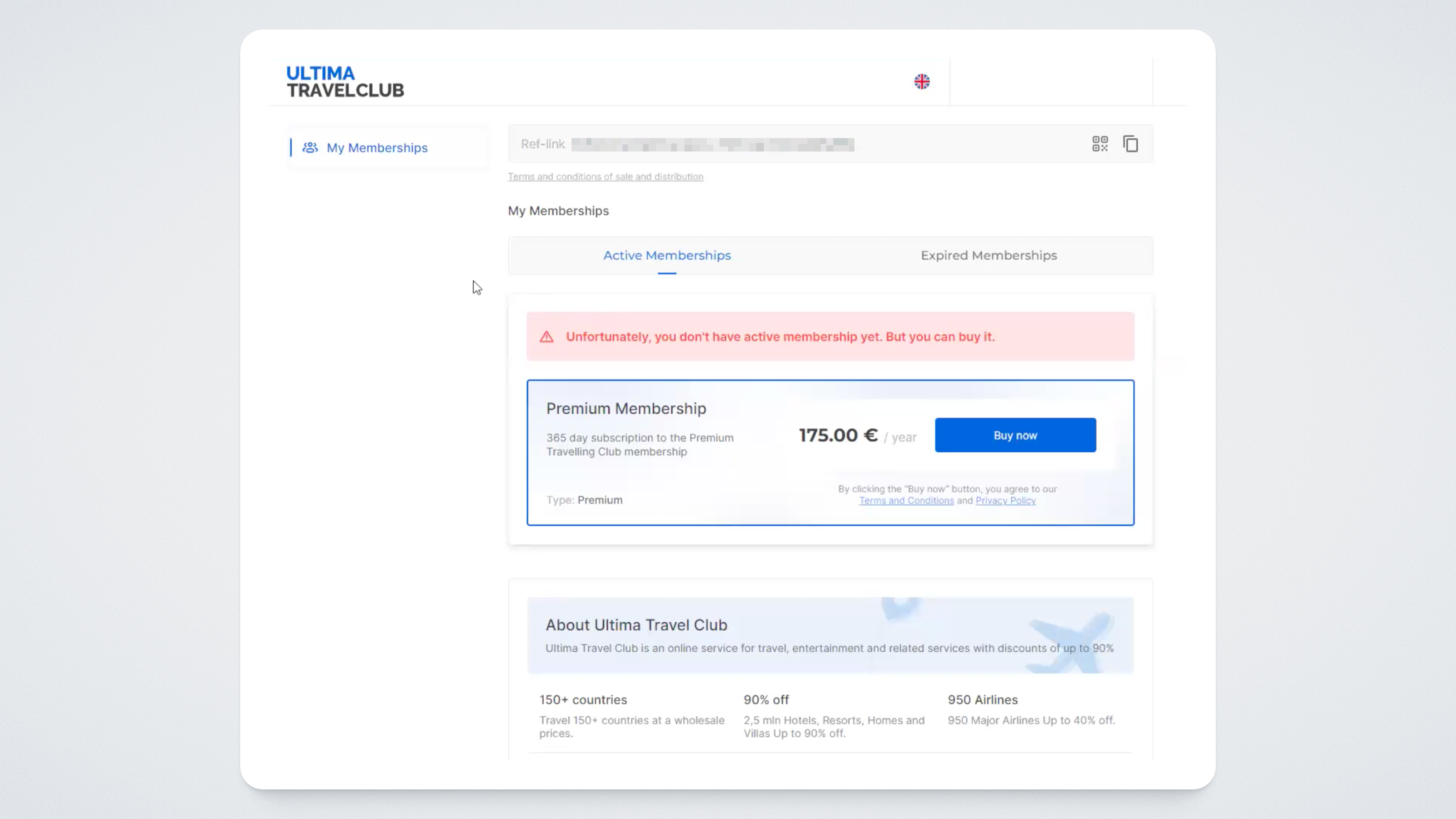Open terms of sale and distribution link
This screenshot has width=1456, height=819.
click(605, 177)
